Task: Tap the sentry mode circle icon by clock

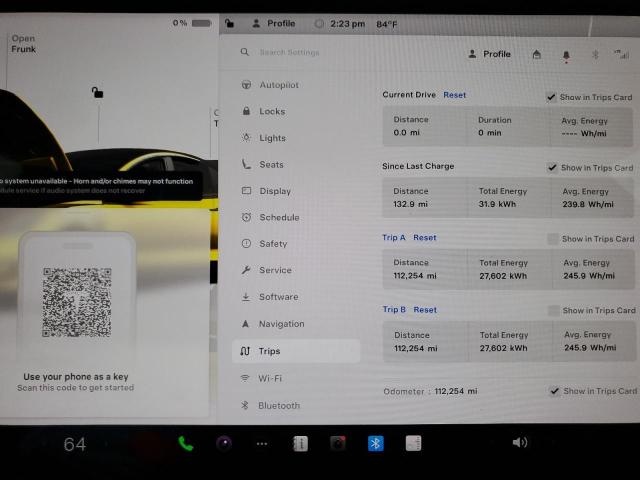Action: click(319, 24)
